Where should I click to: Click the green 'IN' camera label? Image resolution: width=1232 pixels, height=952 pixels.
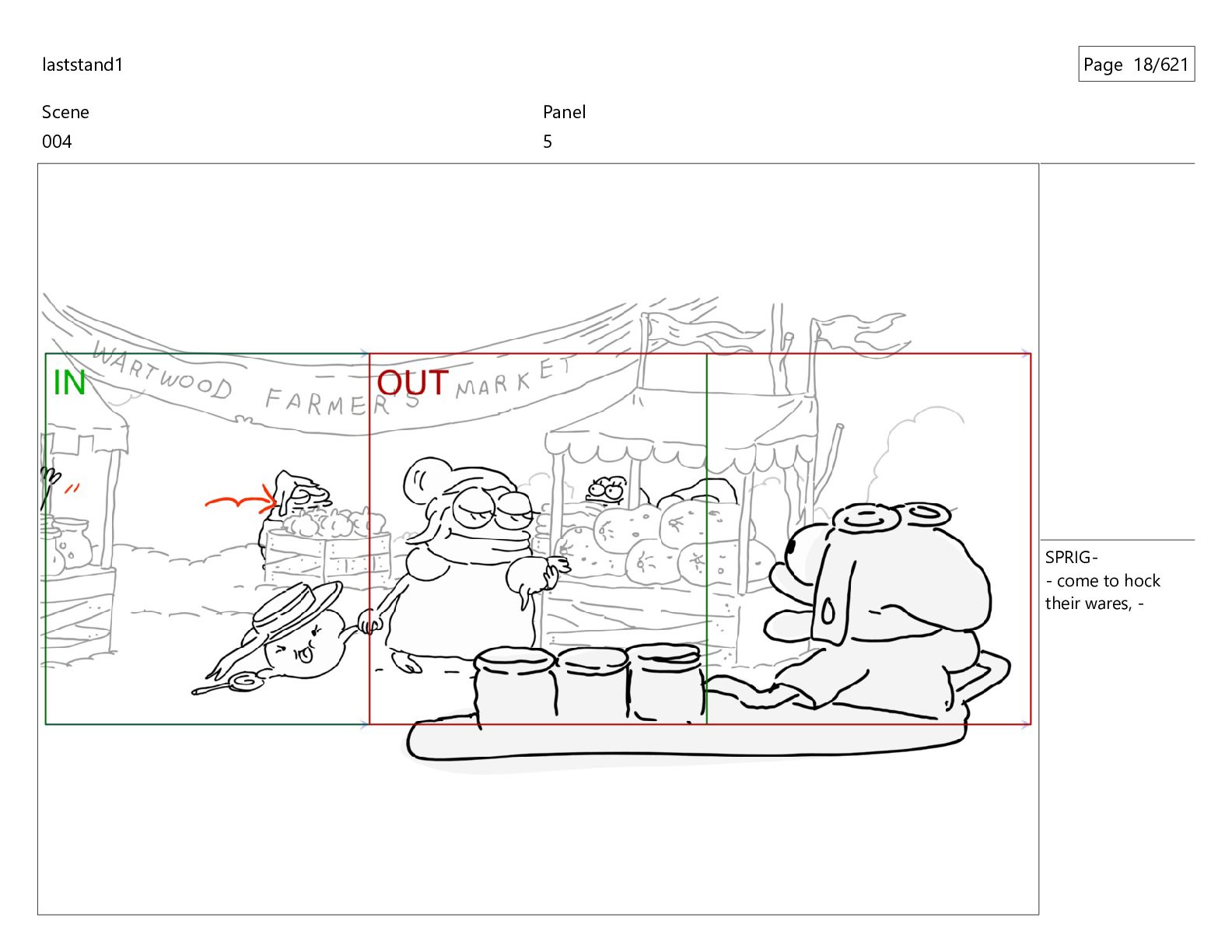coord(69,383)
